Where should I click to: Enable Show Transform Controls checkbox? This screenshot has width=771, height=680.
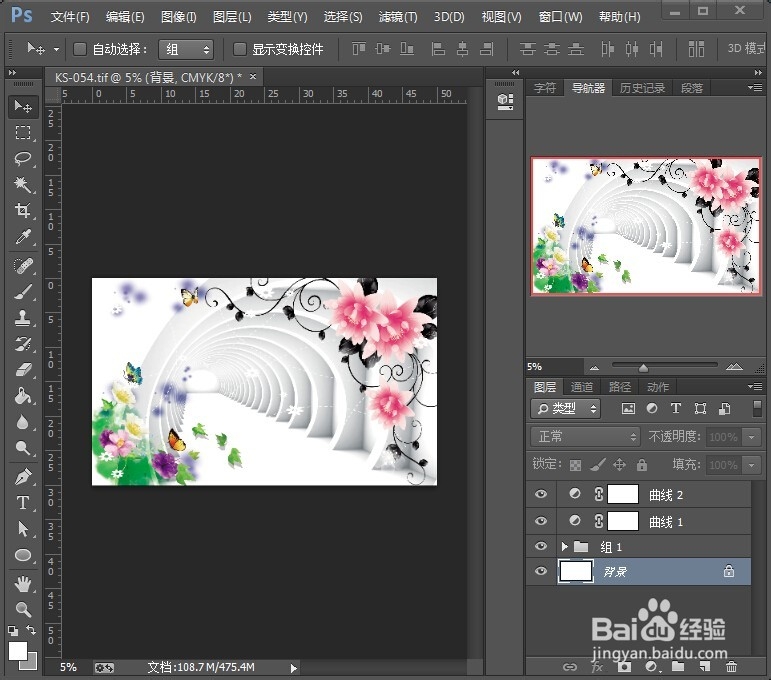point(239,49)
